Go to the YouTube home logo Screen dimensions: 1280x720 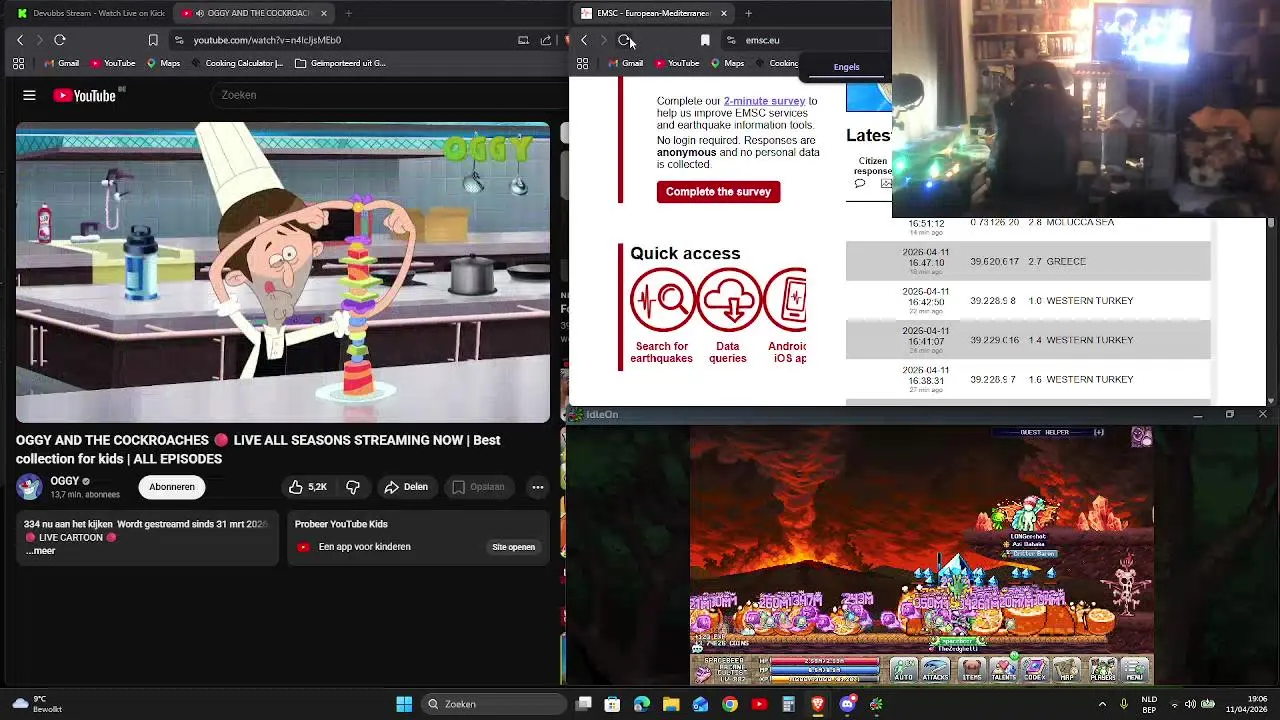tap(84, 95)
